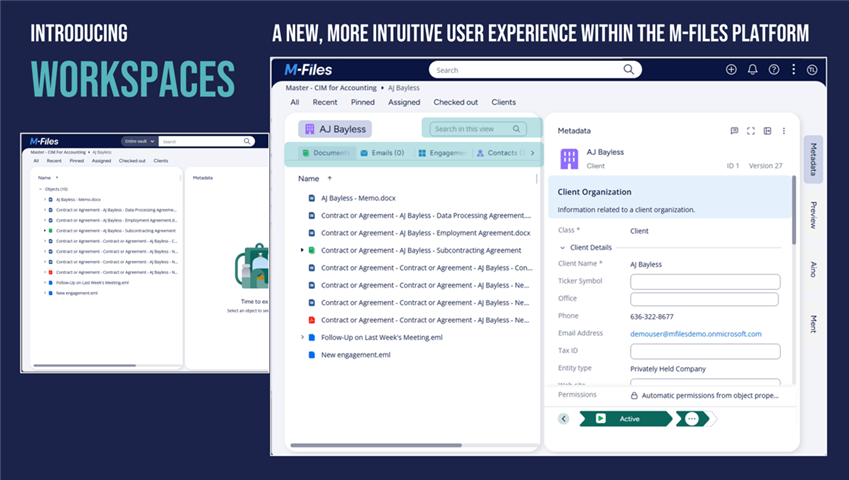The image size is (849, 480).
Task: Click Master - CIM for Accounting breadcrumb in larger window
Action: (331, 88)
